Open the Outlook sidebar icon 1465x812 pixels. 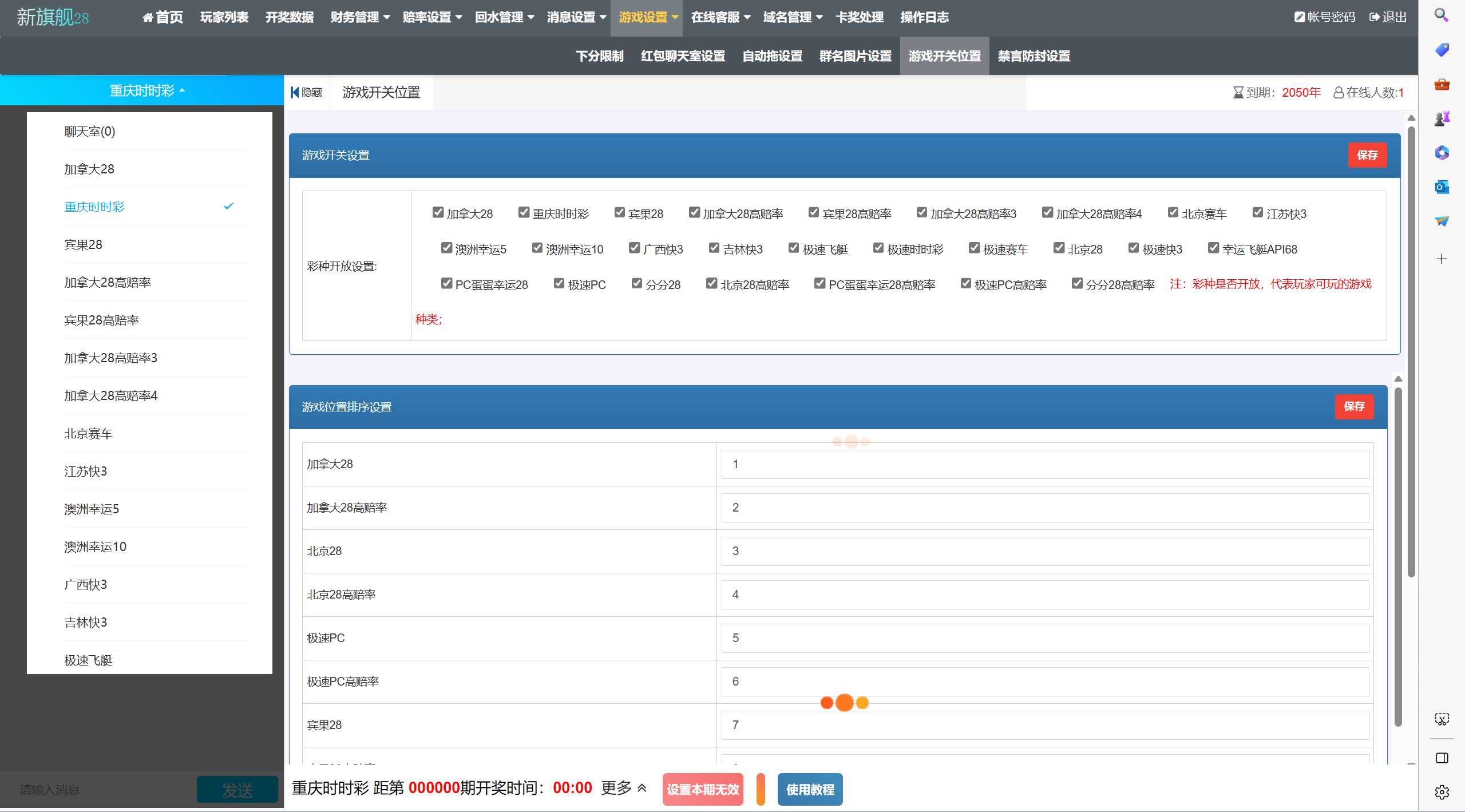pos(1442,187)
